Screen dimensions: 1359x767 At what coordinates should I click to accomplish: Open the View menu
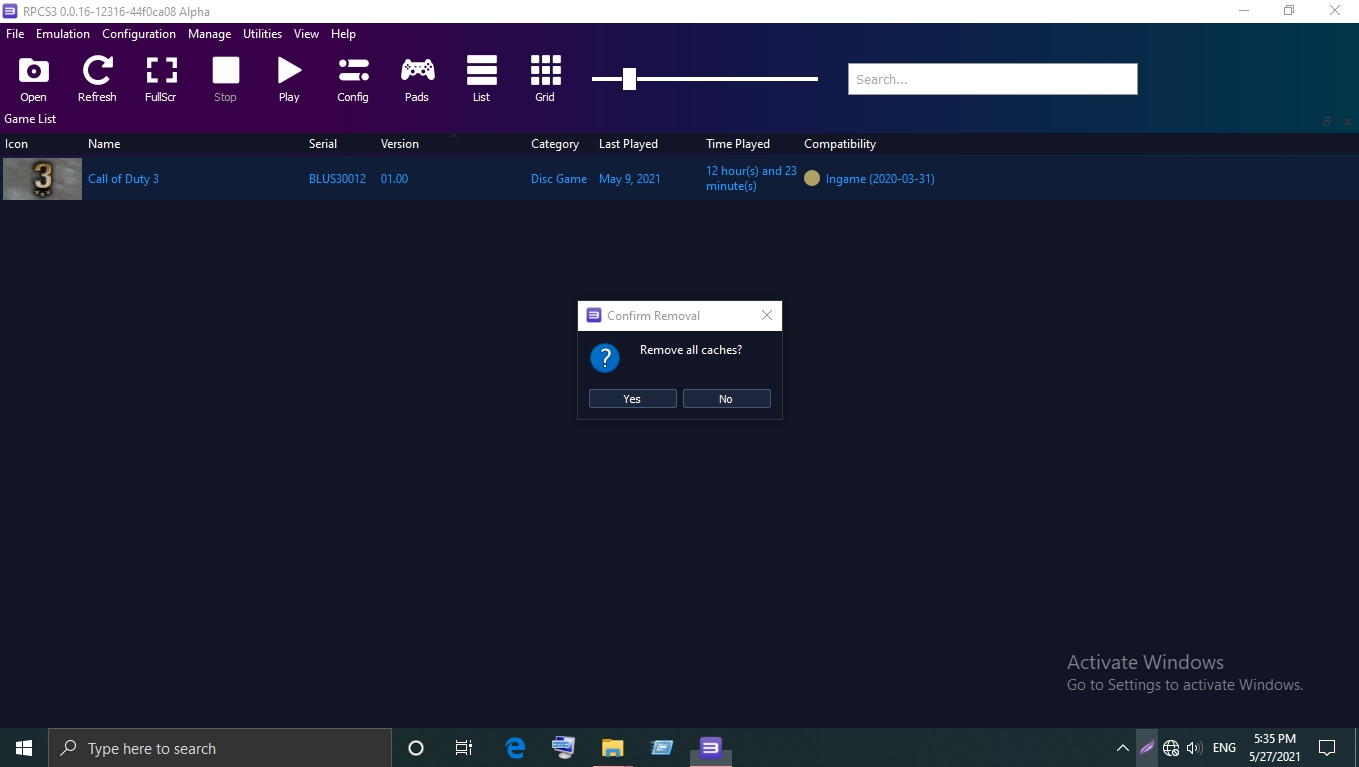[x=306, y=34]
